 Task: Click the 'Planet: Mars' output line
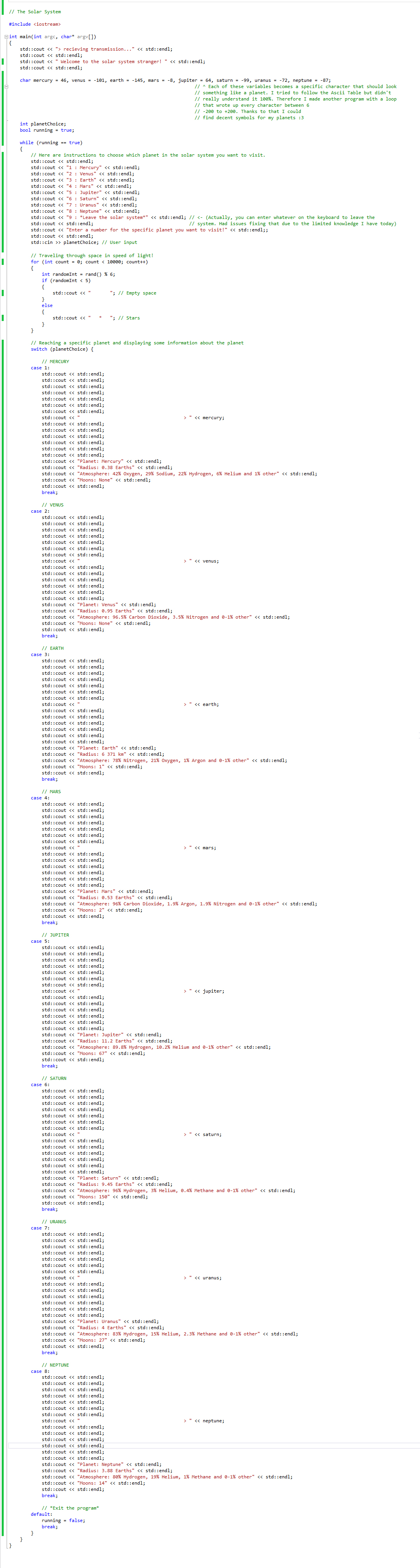click(x=97, y=891)
